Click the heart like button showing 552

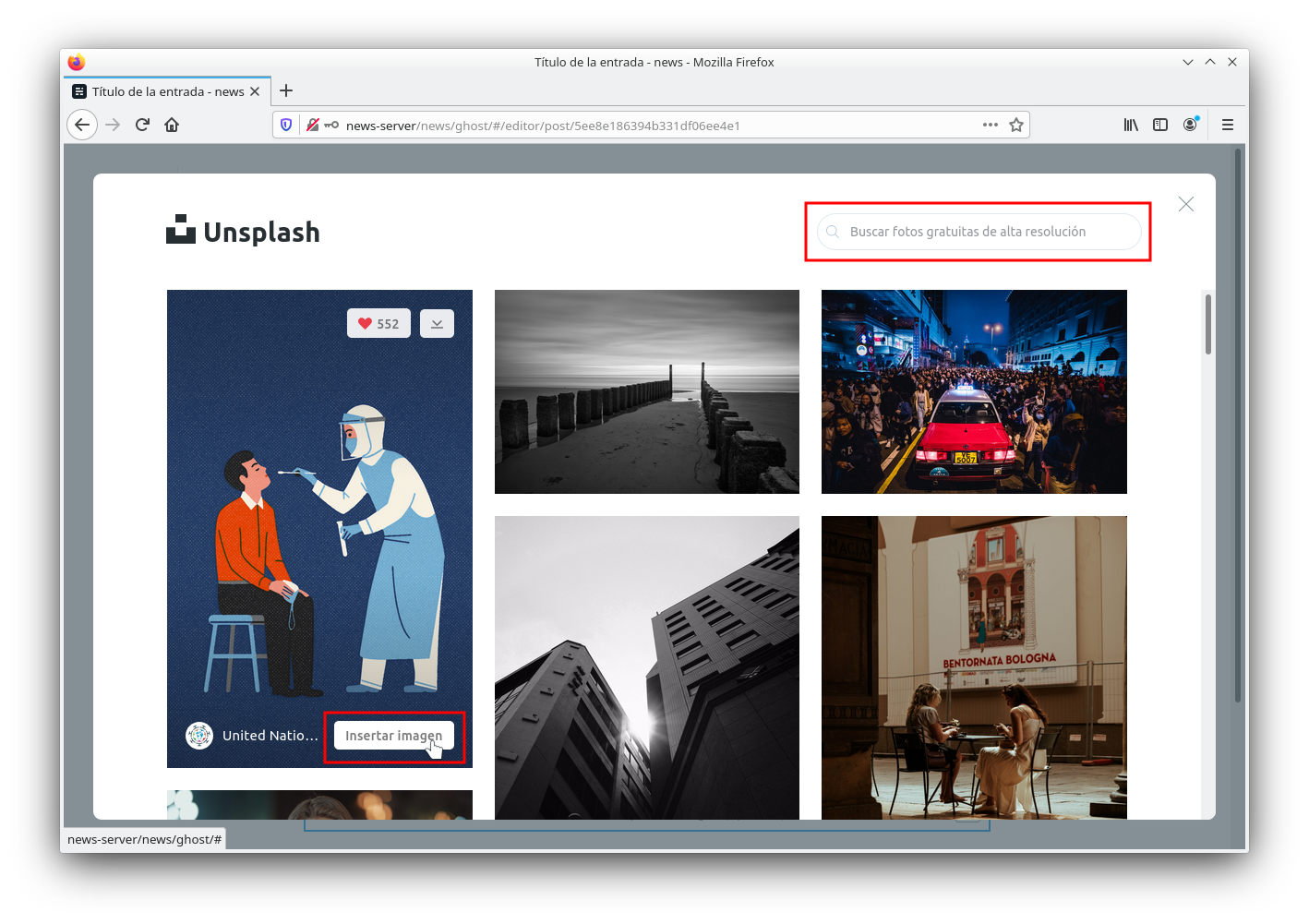click(x=378, y=324)
